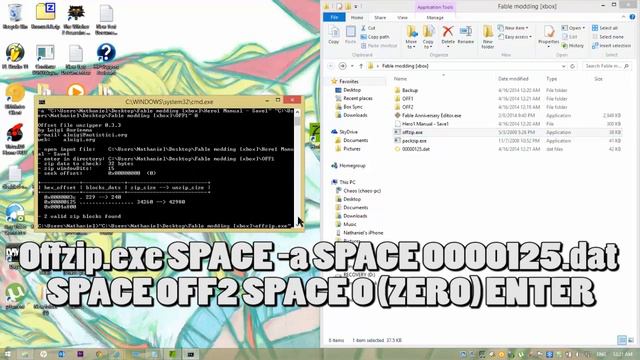Switch Explorer to Details view icon
This screenshot has width=640, height=360.
pyautogui.click(x=622, y=340)
